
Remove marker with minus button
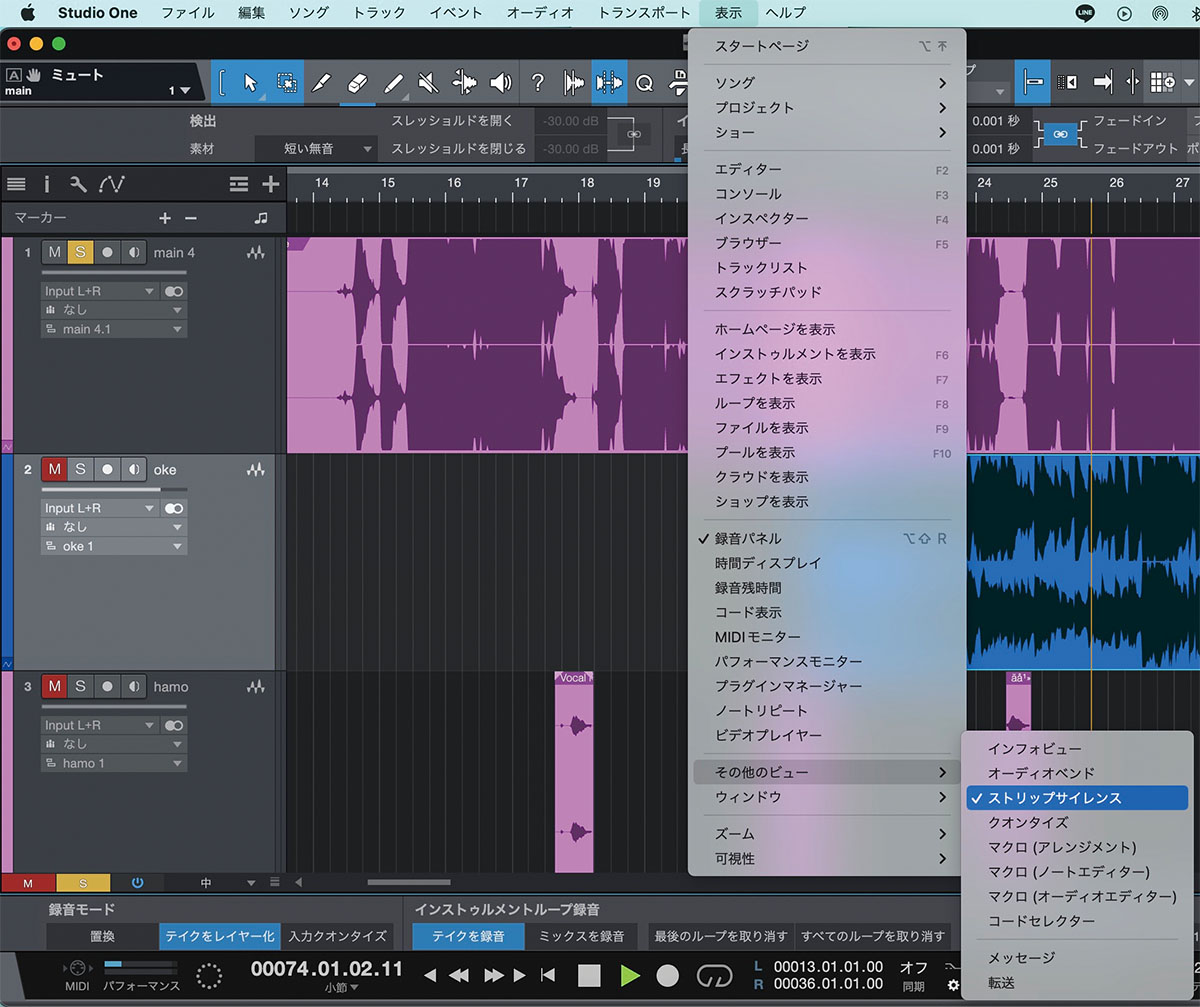tap(191, 218)
